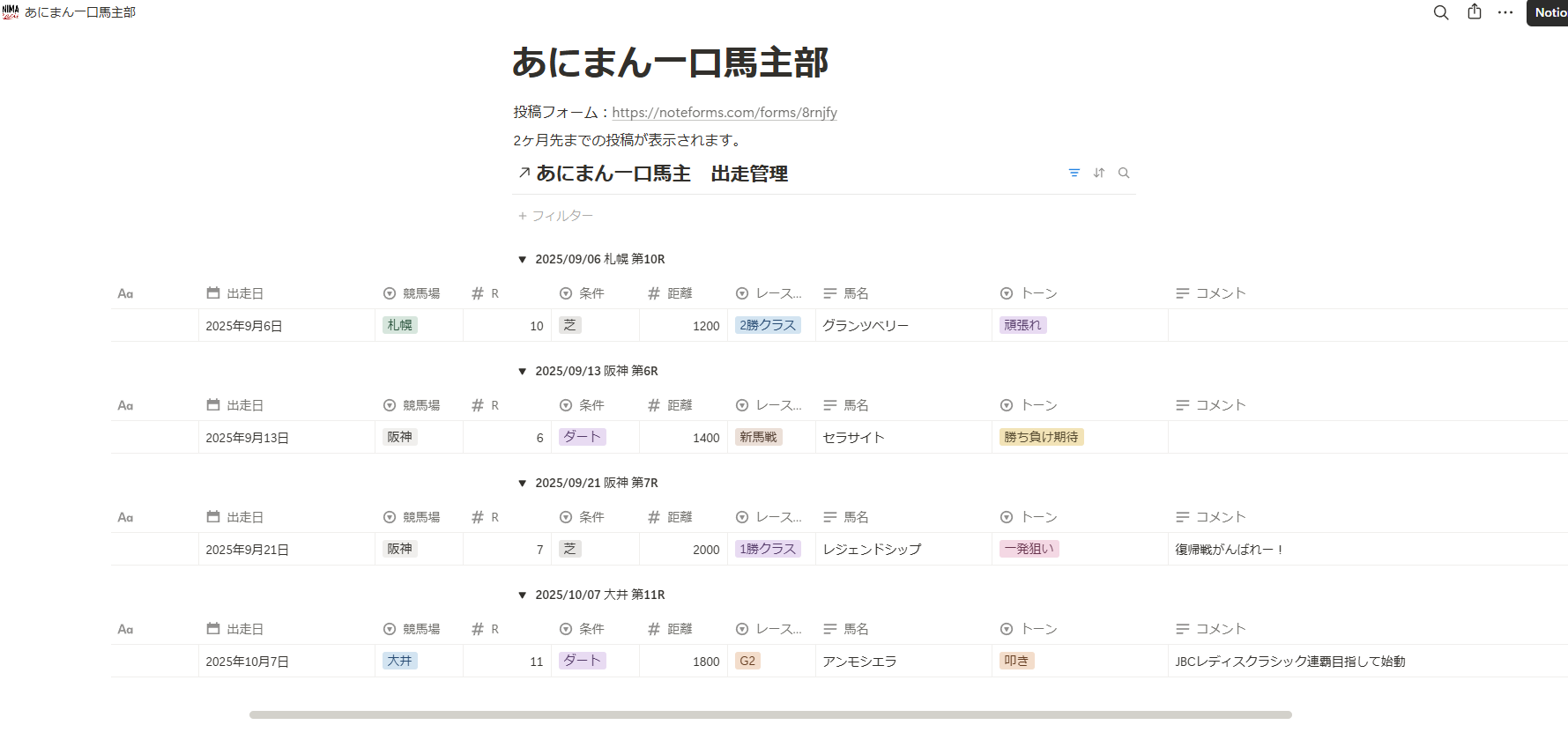1568x747 pixels.
Task: Click the share icon in top bar
Action: coord(1475,12)
